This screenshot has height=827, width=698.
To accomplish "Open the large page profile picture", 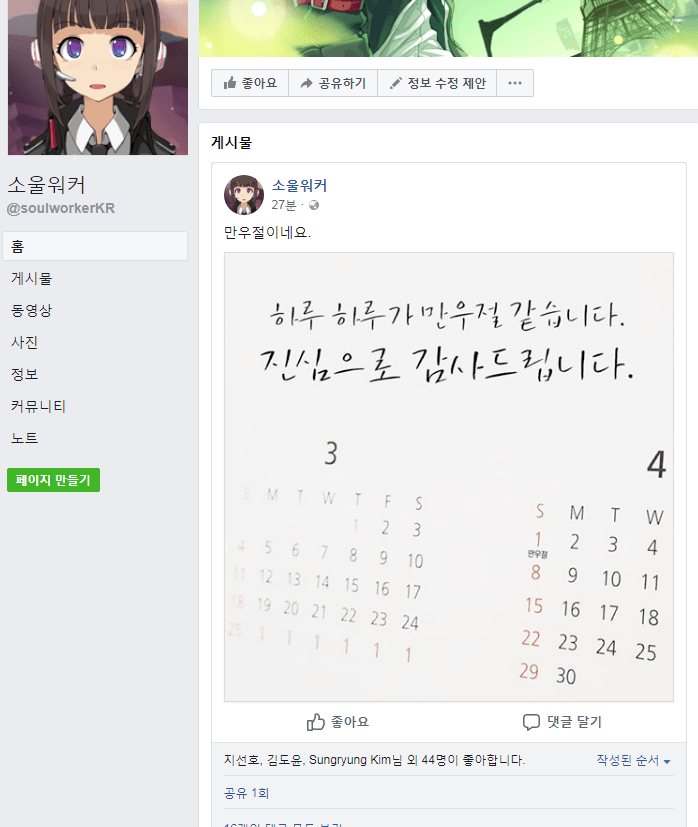I will [x=98, y=77].
